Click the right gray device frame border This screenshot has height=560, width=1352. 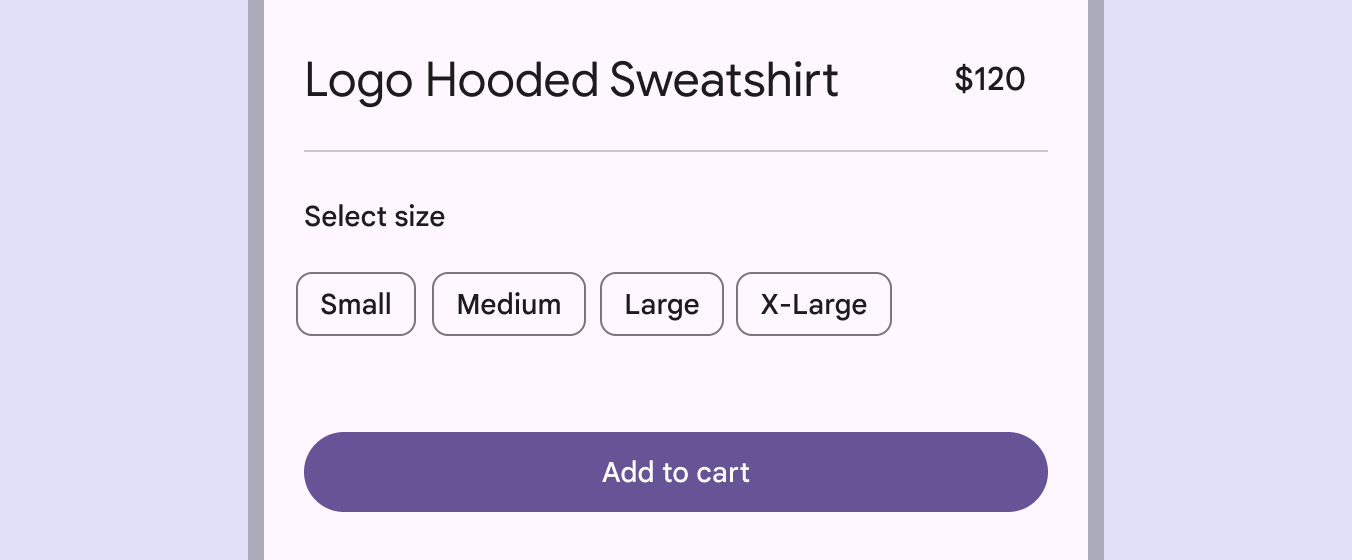point(1096,280)
